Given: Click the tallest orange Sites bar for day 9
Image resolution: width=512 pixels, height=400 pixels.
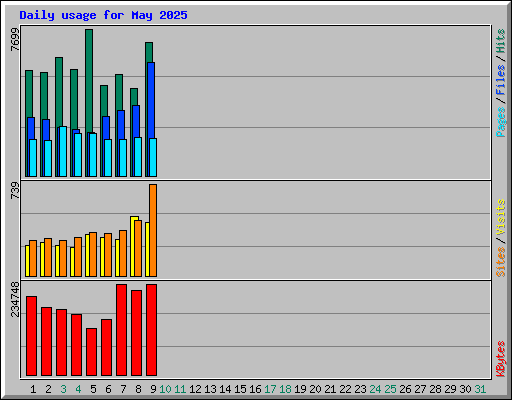Looking at the screenshot, I should (x=153, y=230).
